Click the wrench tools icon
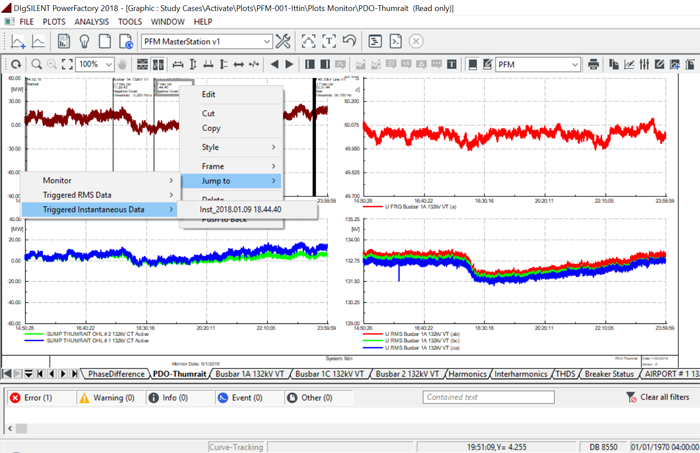Image resolution: width=700 pixels, height=453 pixels. (x=283, y=41)
